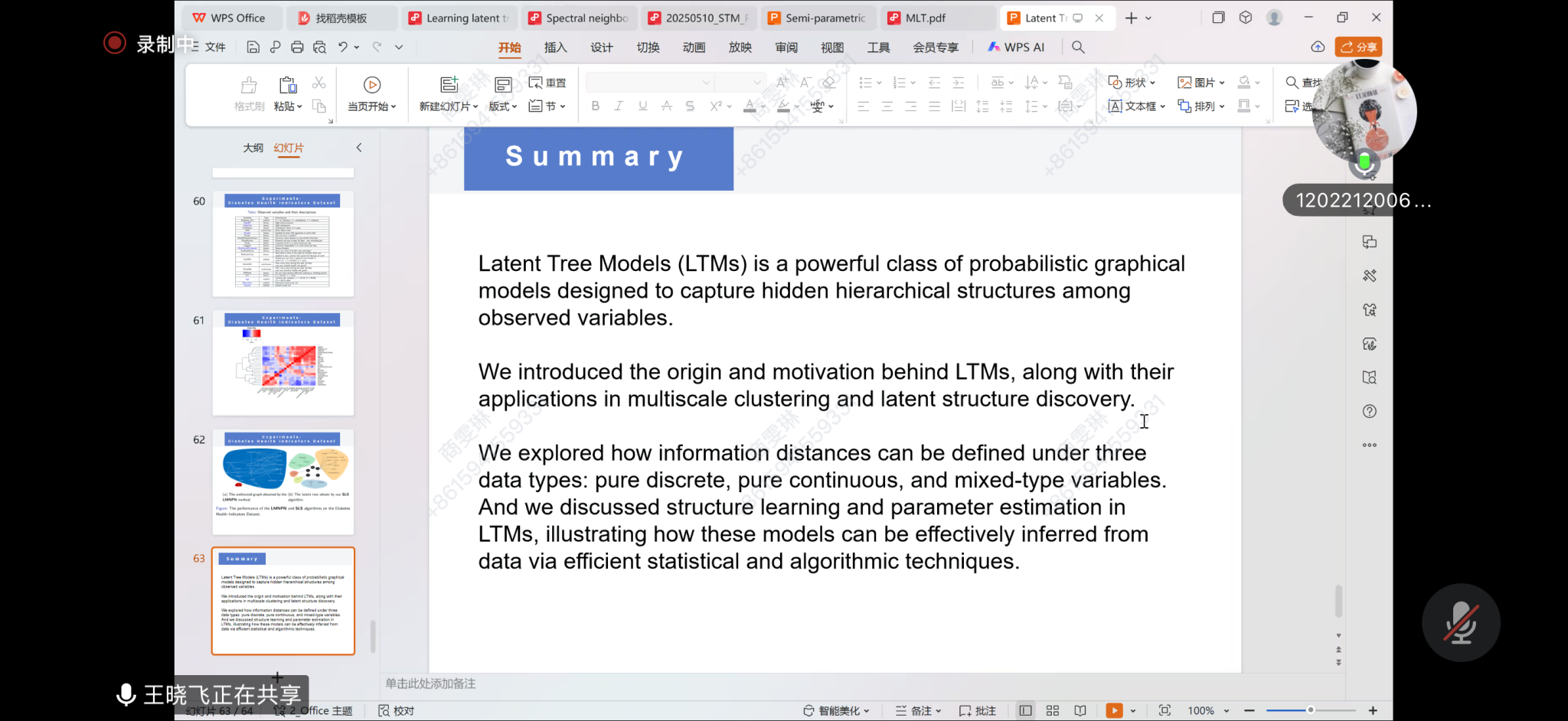Screen dimensions: 1568x721
Task: Toggle normal view in status bar
Action: (x=1025, y=710)
